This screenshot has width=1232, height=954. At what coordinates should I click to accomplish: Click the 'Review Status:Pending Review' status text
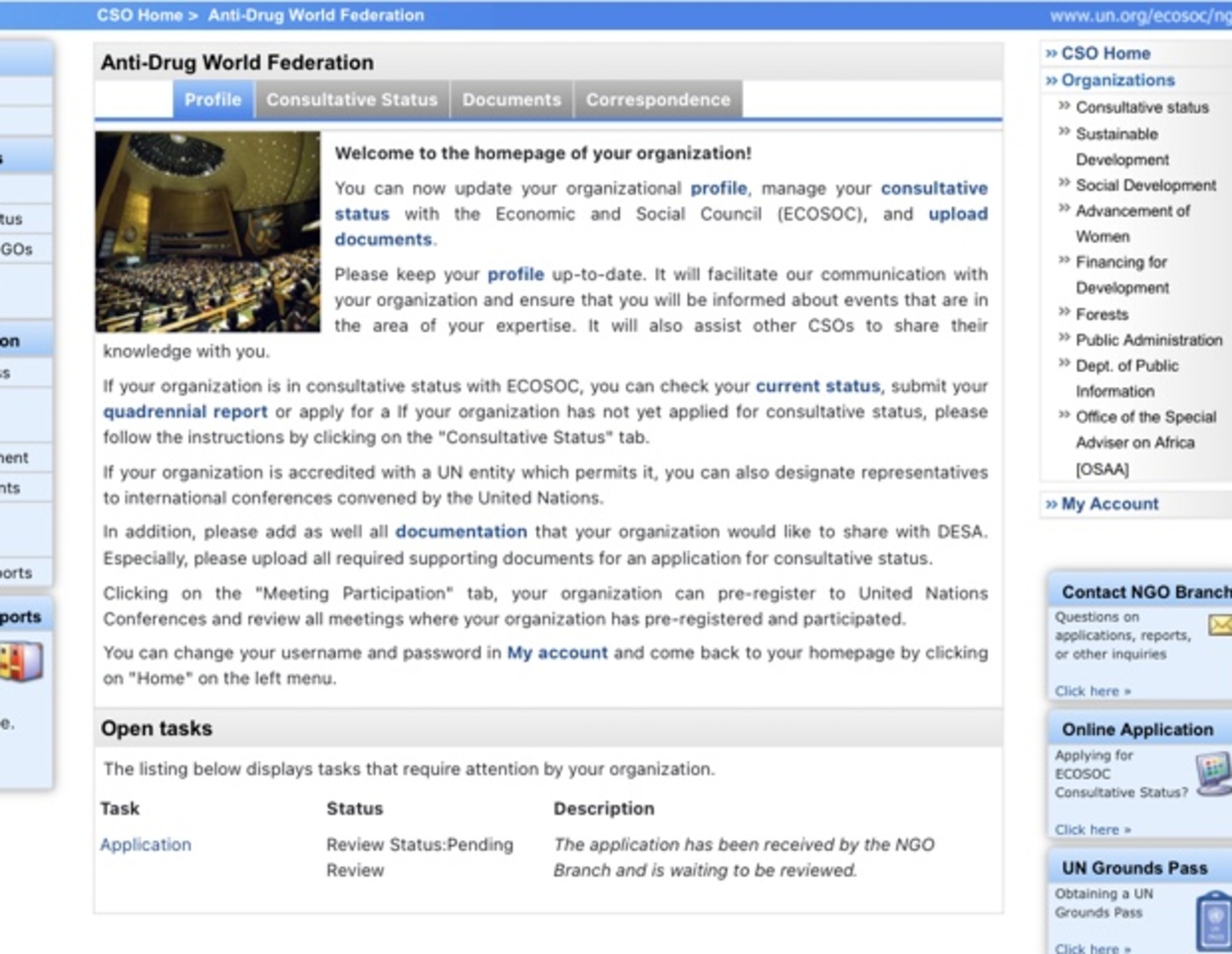click(x=420, y=857)
